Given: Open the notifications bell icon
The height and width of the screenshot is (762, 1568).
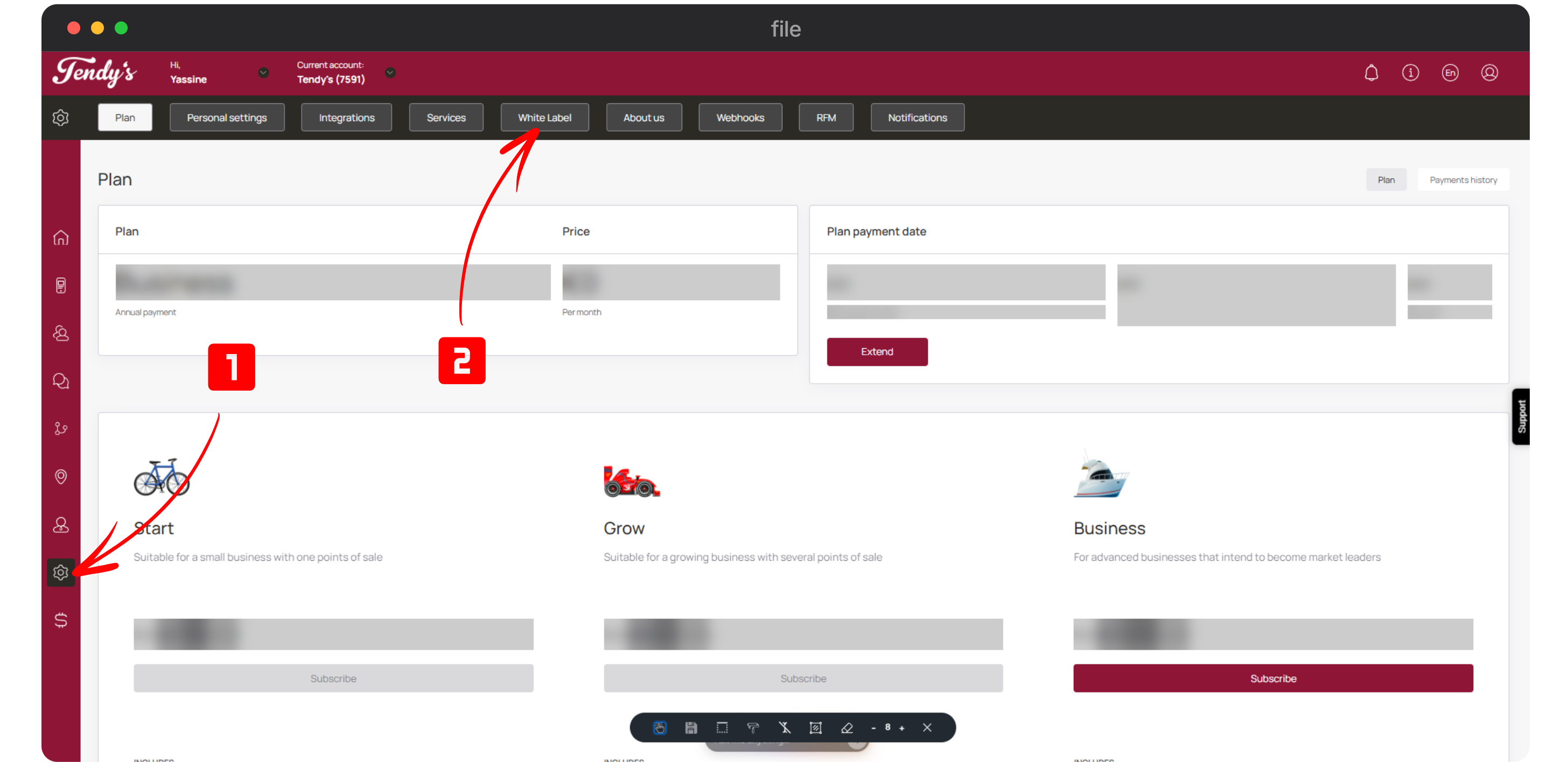Looking at the screenshot, I should pos(1371,73).
